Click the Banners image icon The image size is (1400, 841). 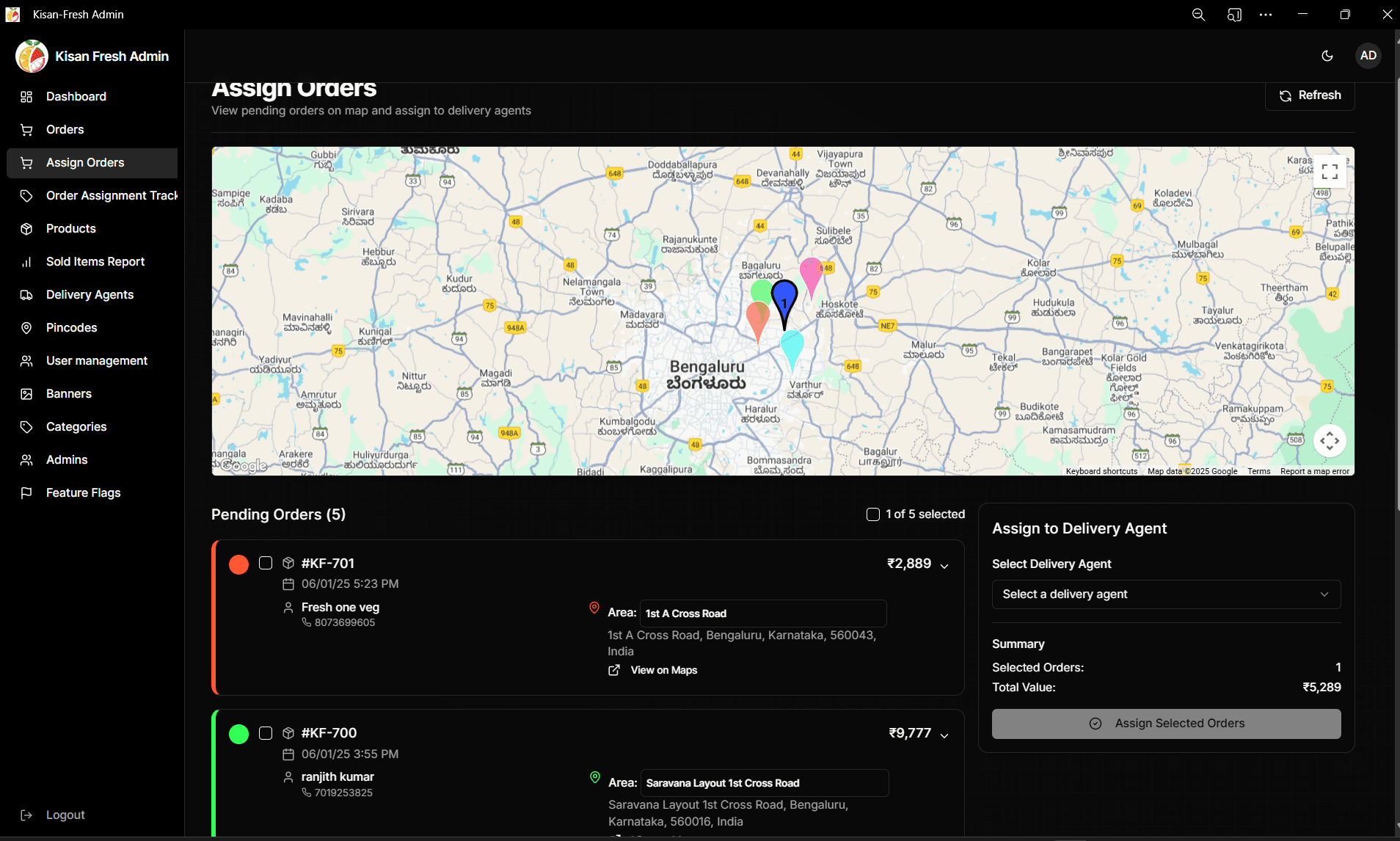tap(26, 394)
